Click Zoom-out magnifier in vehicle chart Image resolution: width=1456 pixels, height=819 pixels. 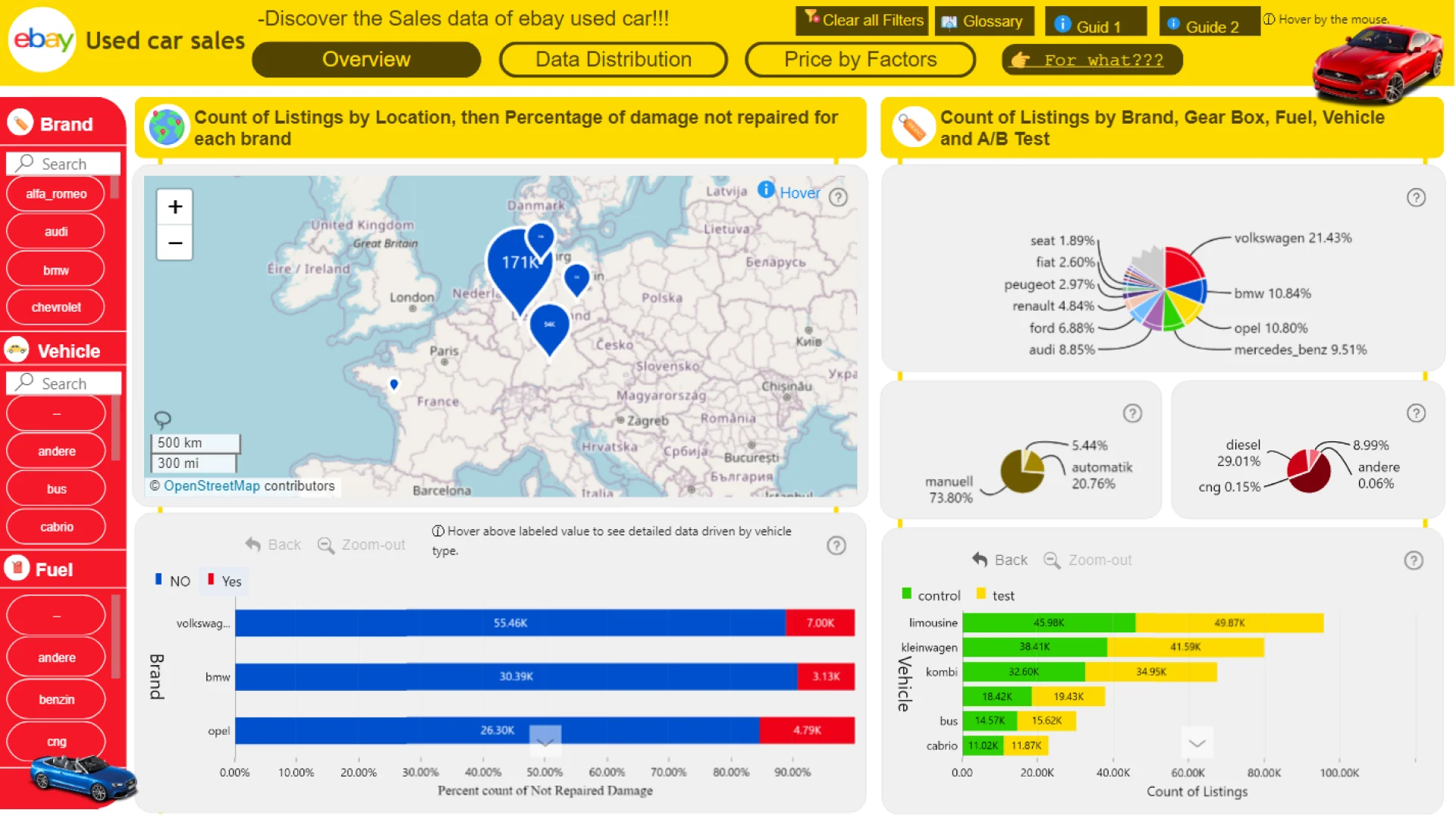1052,560
